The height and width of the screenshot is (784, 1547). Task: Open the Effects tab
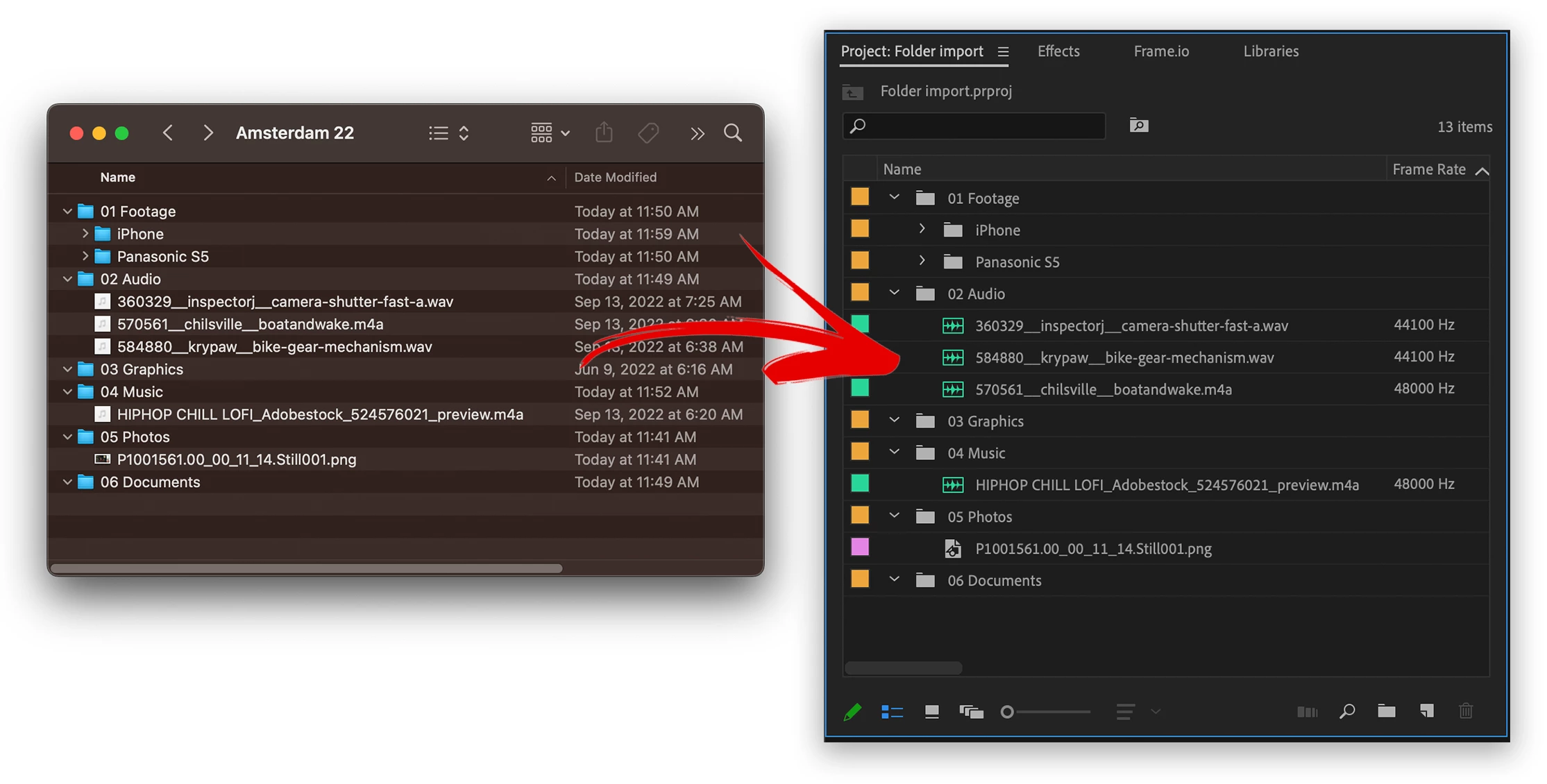(x=1058, y=51)
